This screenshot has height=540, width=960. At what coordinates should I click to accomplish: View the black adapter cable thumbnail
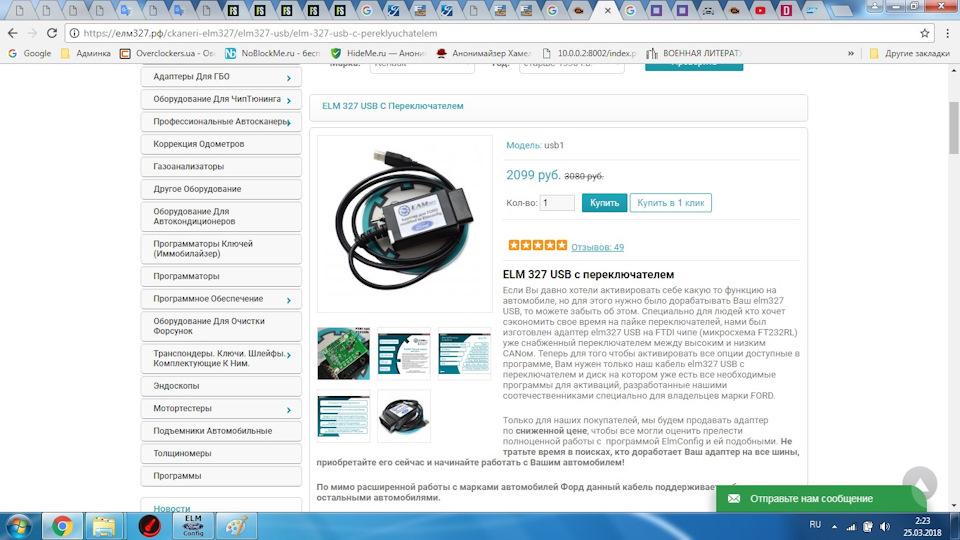coord(404,416)
